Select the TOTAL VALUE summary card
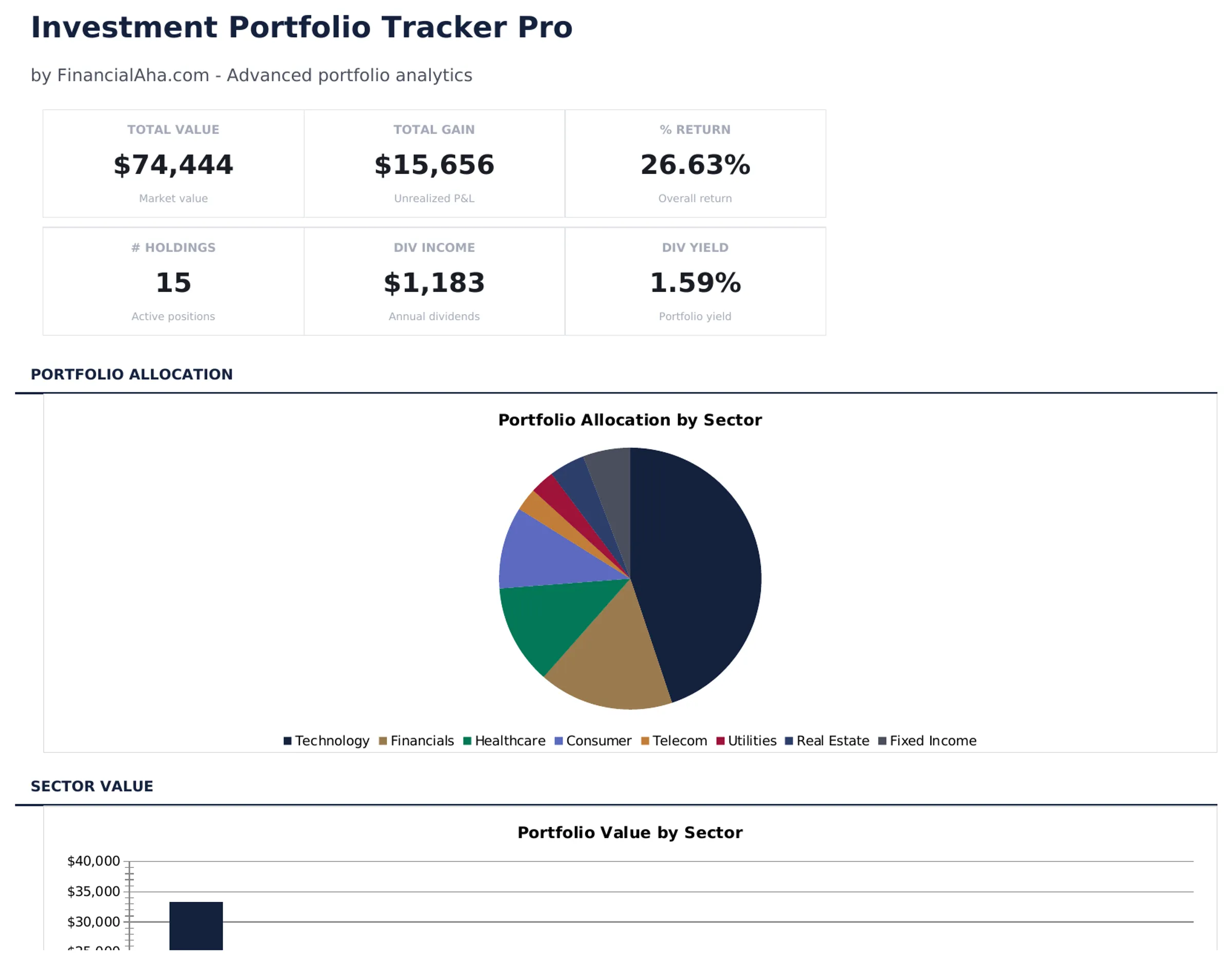The width and height of the screenshot is (1232, 965). click(x=173, y=164)
